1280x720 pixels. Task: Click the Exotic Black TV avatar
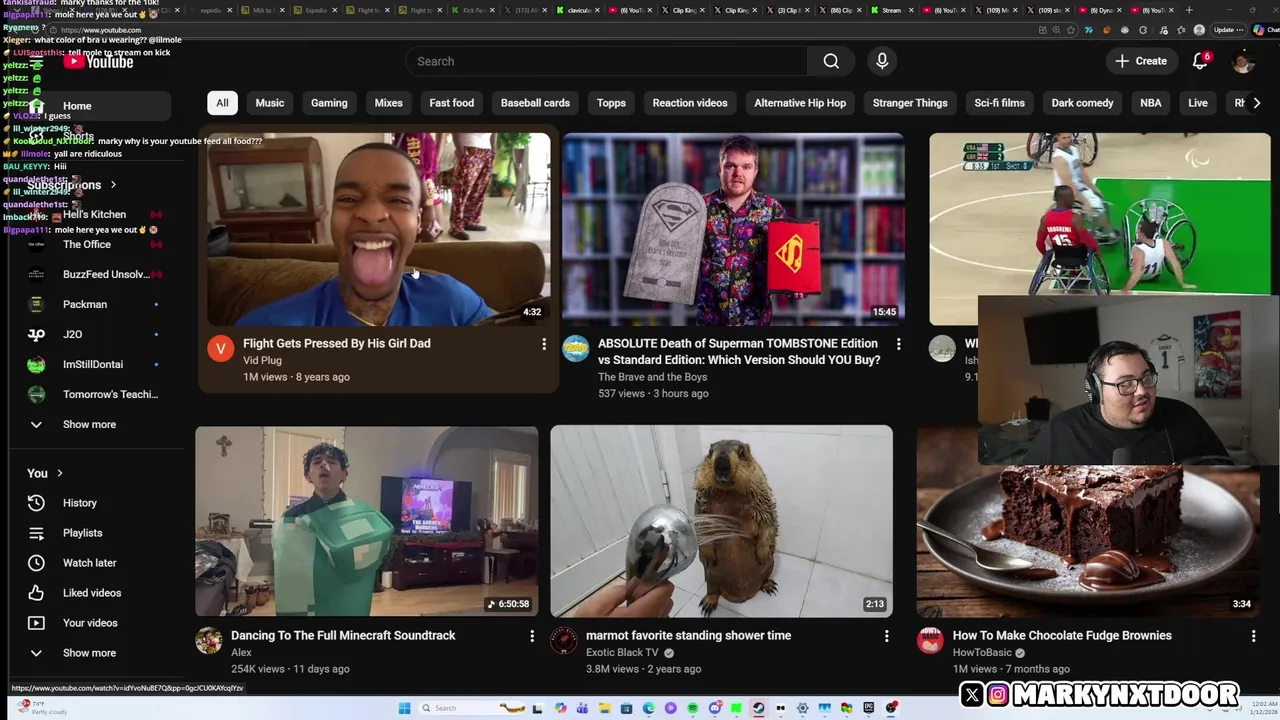[x=564, y=640]
